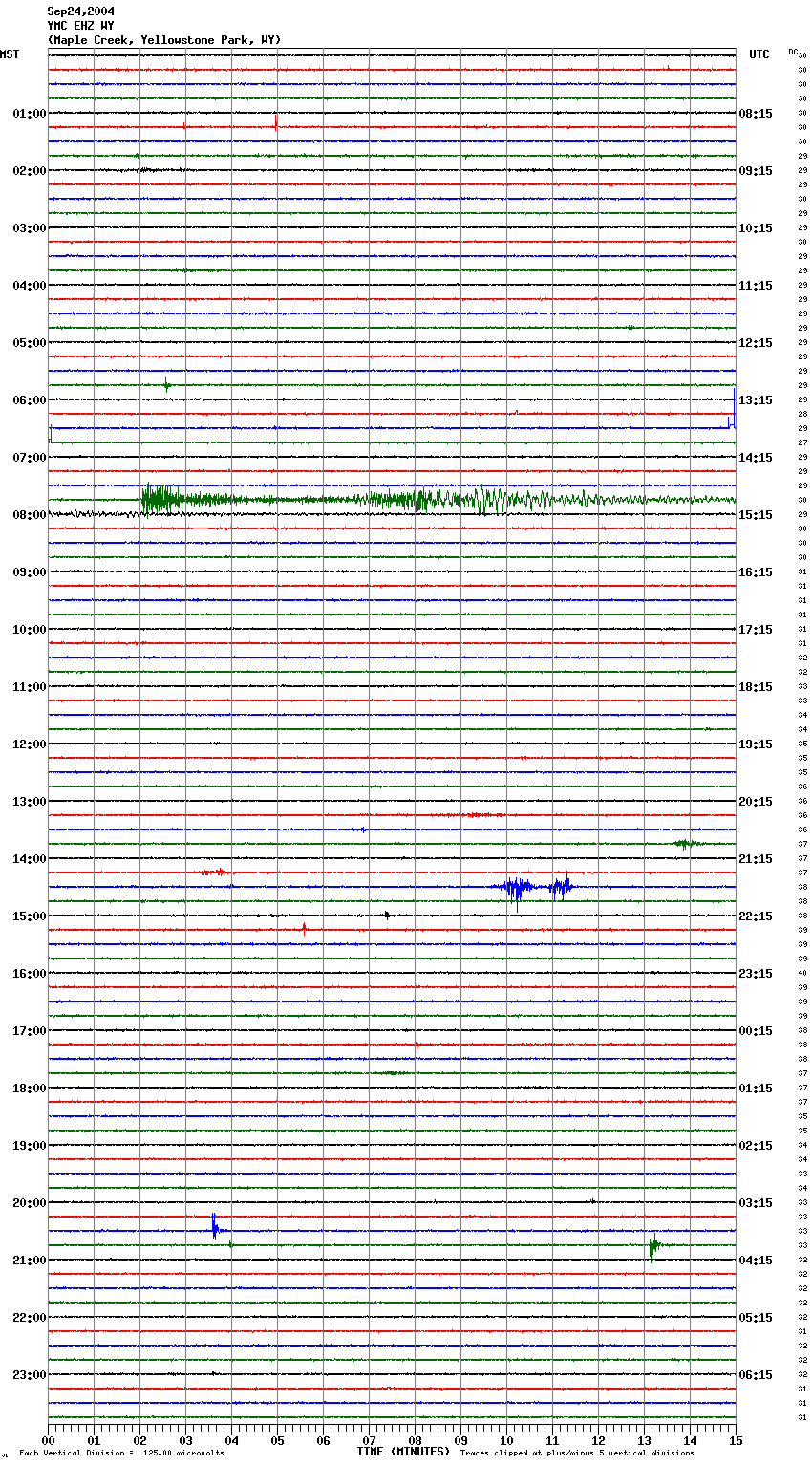Click the "09:15" UTC time label
Screen dimensions: 812x1466
pos(756,171)
